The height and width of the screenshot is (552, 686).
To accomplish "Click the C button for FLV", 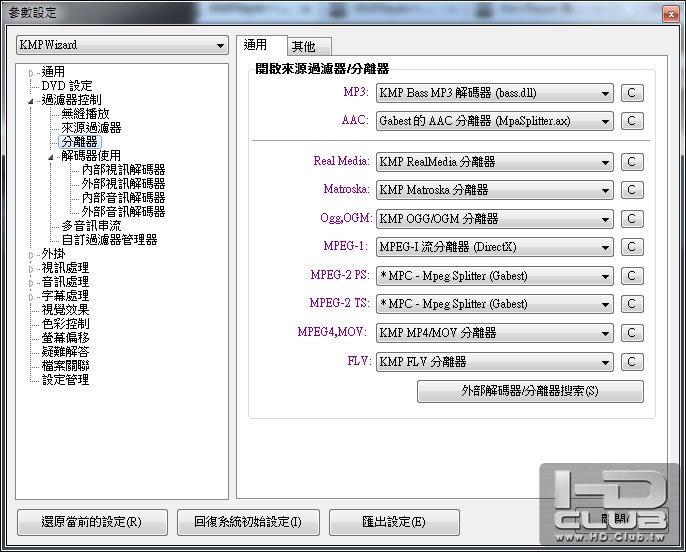I will coord(632,362).
